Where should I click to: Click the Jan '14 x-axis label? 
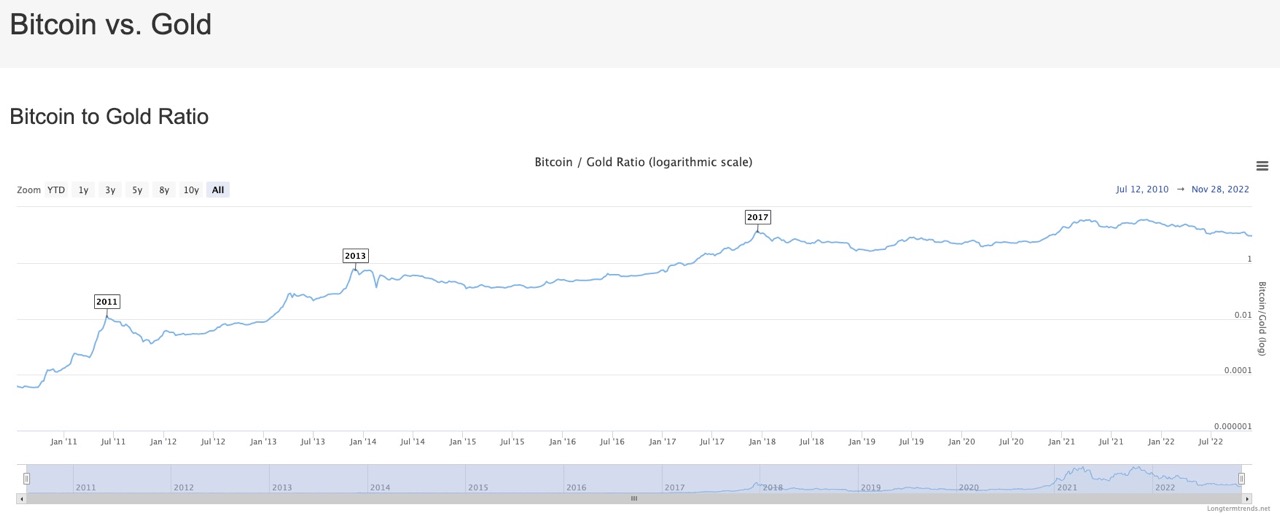362,441
